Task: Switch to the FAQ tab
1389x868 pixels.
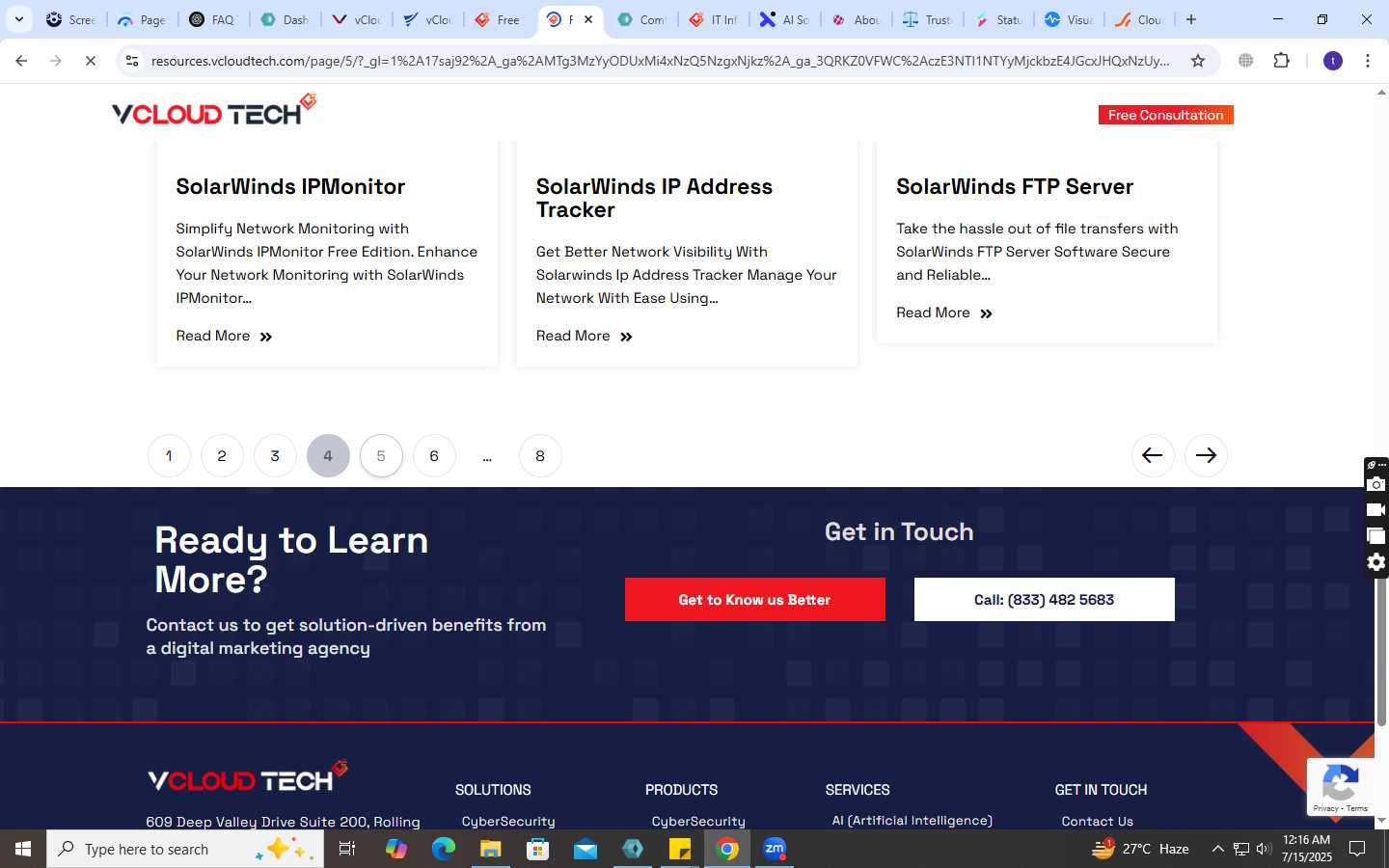Action: (x=214, y=19)
